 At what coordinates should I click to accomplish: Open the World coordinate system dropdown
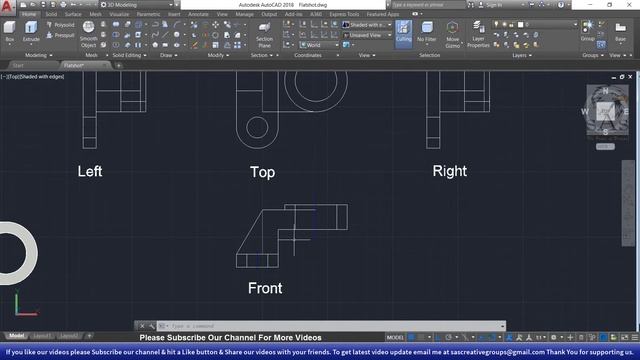[x=319, y=45]
